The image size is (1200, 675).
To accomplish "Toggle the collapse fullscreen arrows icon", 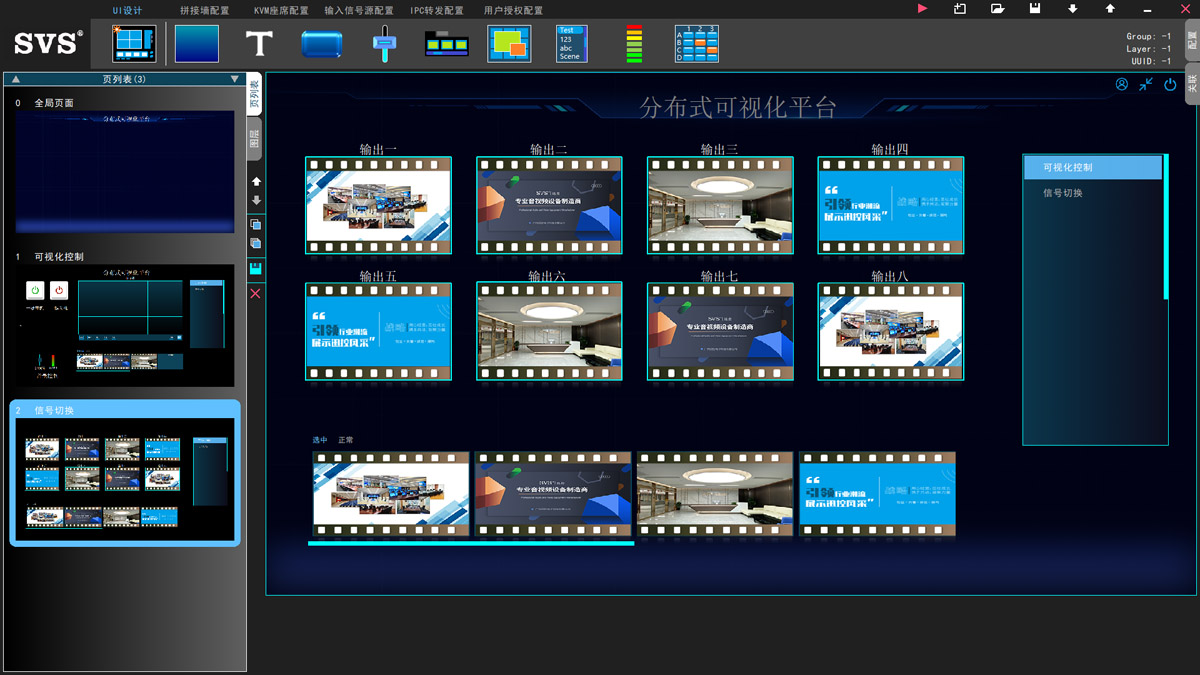I will point(1146,85).
